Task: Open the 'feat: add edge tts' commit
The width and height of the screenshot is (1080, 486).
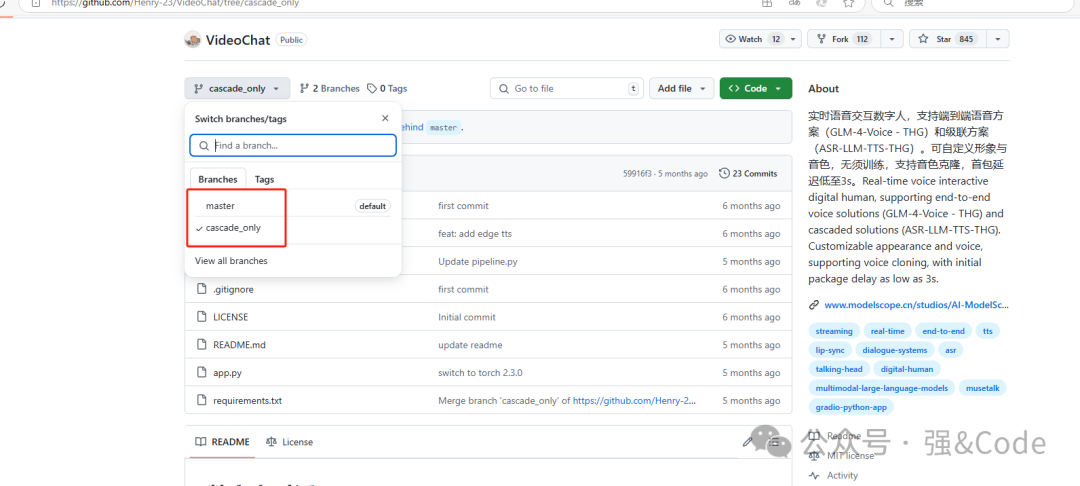Action: [475, 234]
